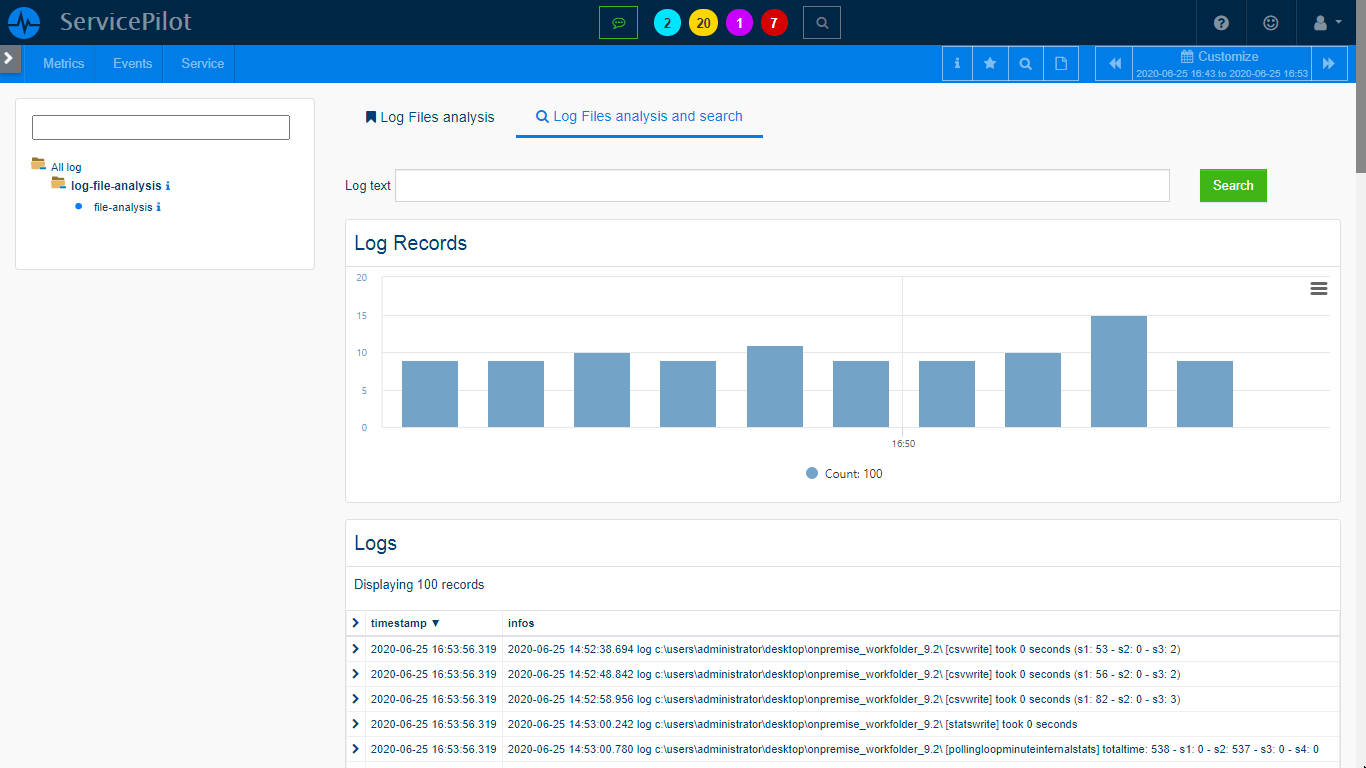Open the help question mark icon
Image resolution: width=1366 pixels, height=768 pixels.
click(1221, 22)
